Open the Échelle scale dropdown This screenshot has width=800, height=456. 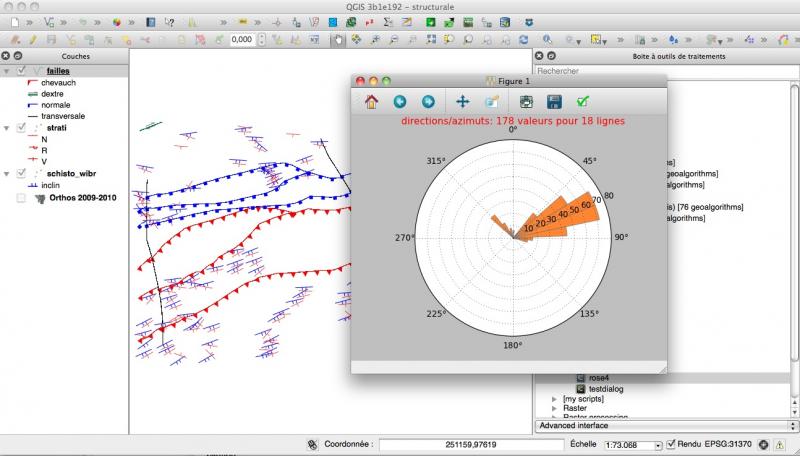pos(656,444)
